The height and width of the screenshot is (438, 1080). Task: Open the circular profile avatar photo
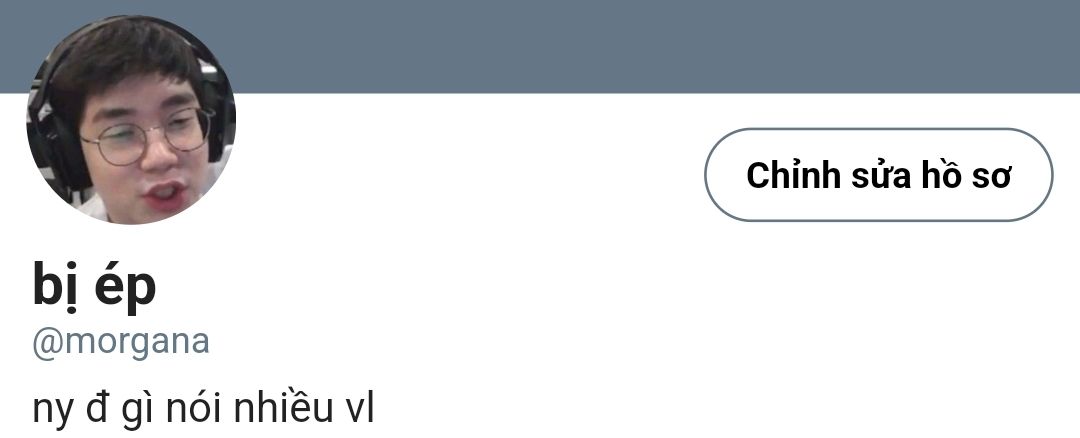point(131,120)
